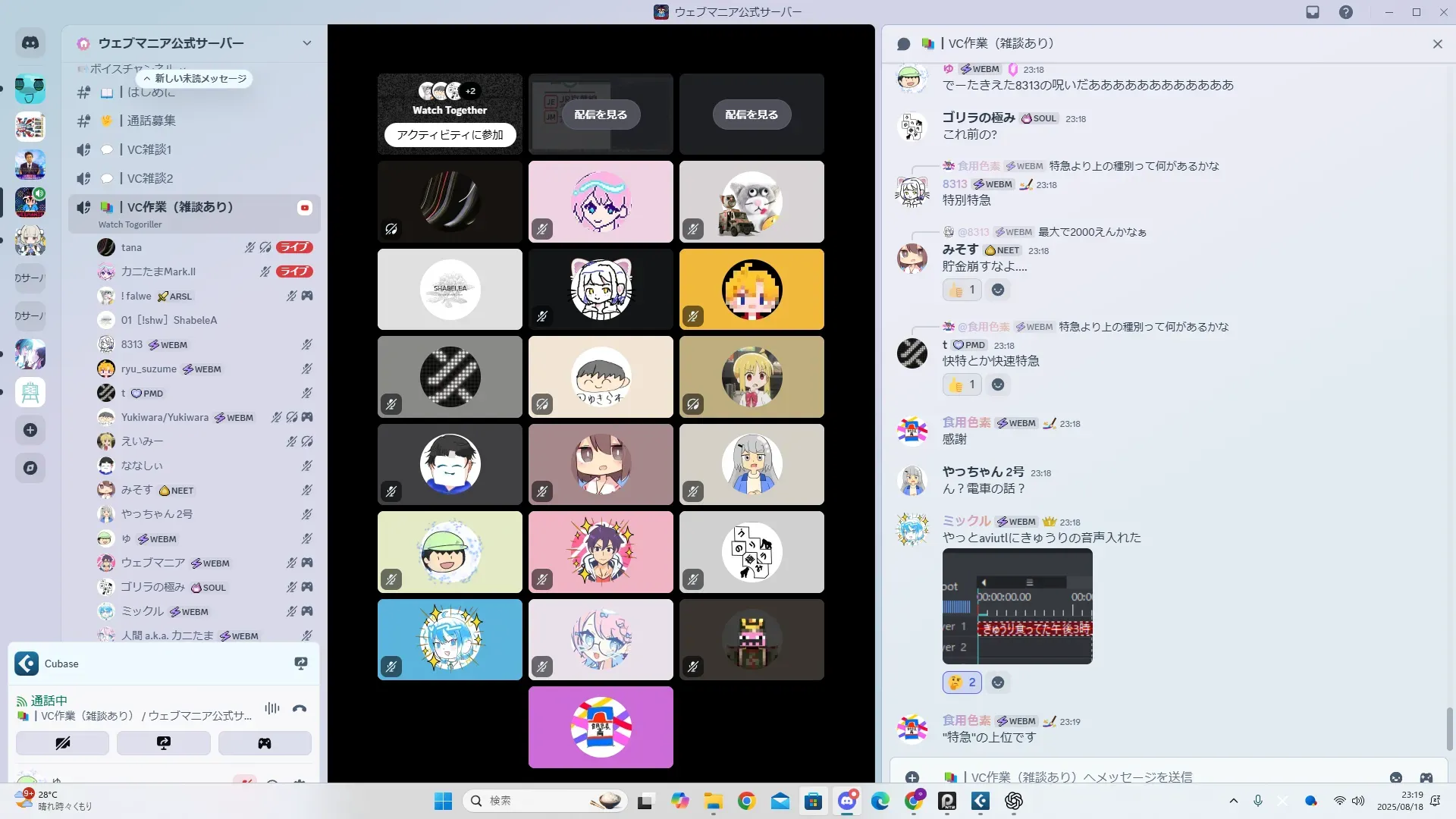Screen dimensions: 1456x819
Task: Stream Cubase using its share icon
Action: coord(301,664)
